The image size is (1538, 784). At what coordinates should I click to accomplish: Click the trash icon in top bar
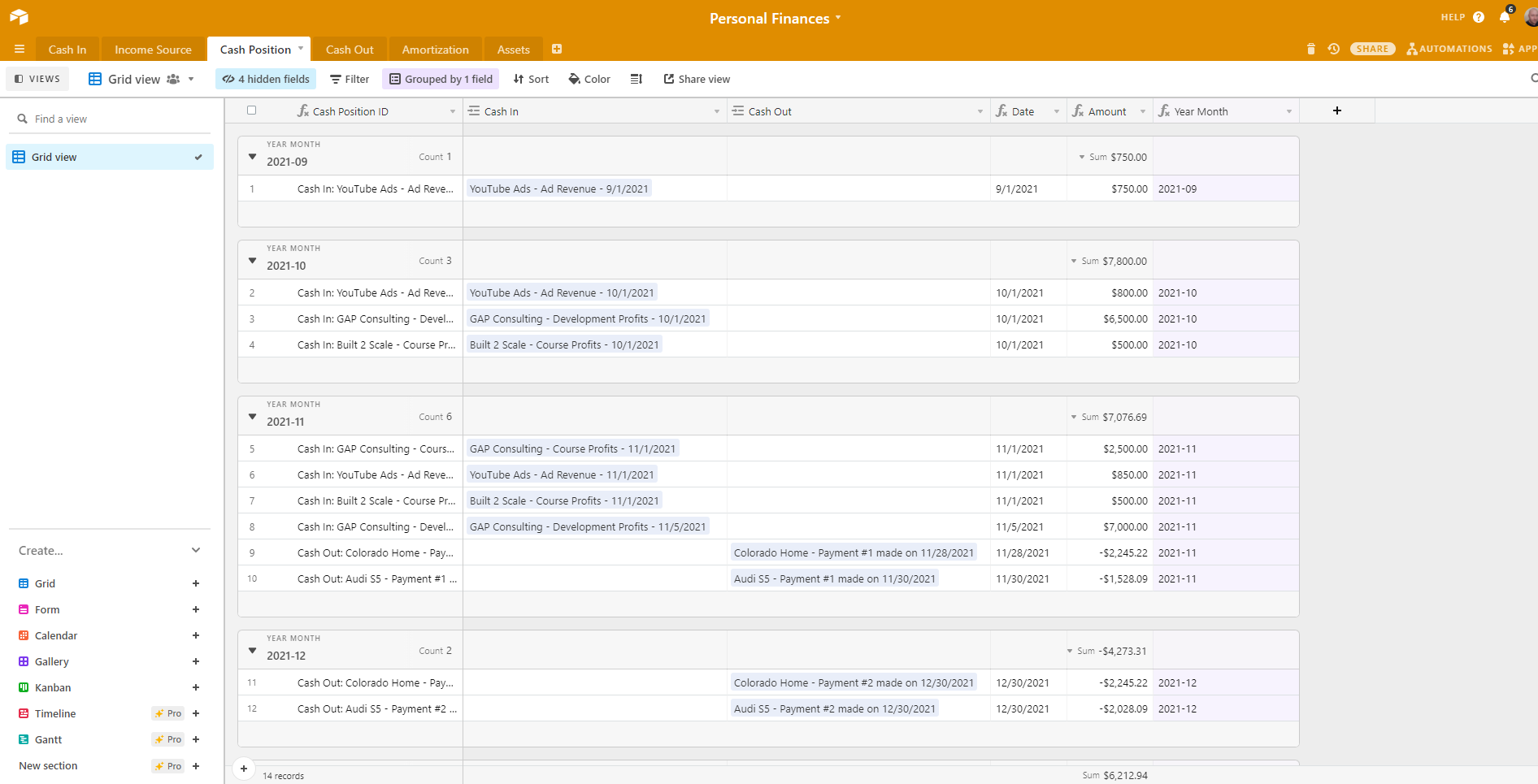point(1310,49)
